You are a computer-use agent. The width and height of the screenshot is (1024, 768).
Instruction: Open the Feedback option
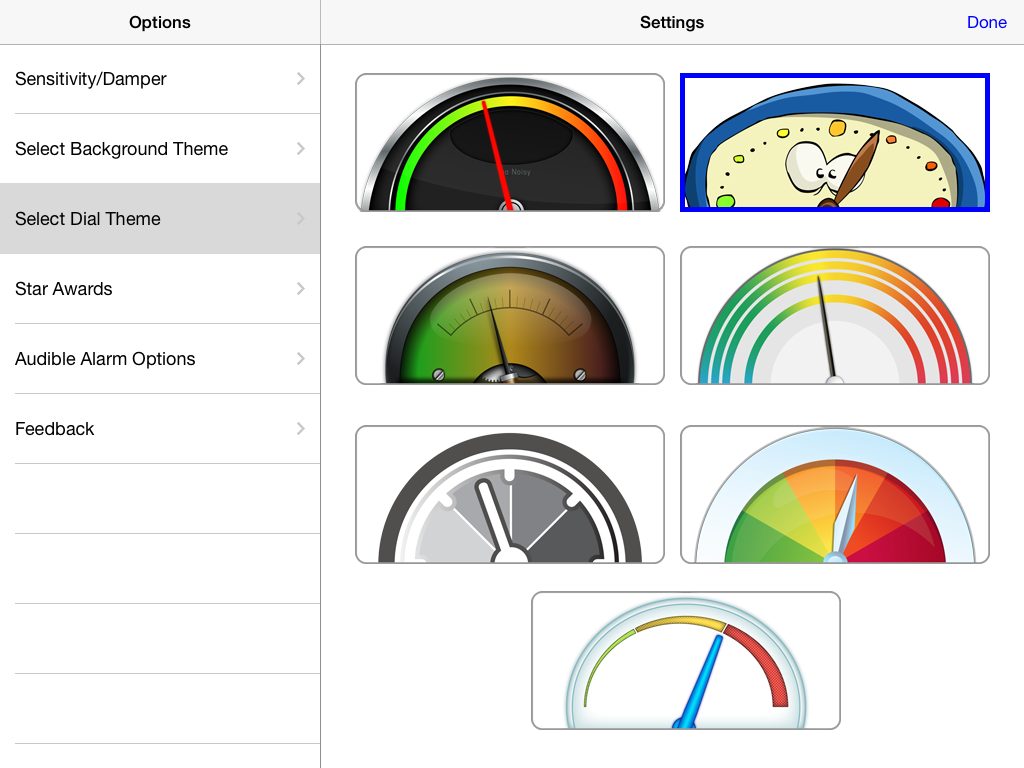(160, 428)
